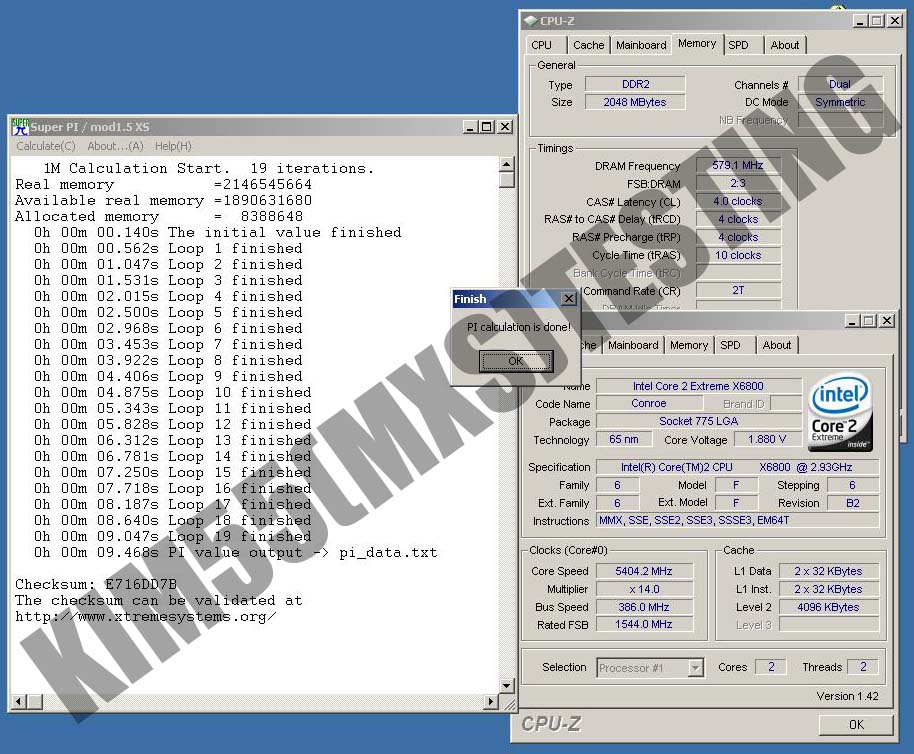
Task: Click the Checksum line E716DD7B in Super PI
Action: tap(96, 584)
